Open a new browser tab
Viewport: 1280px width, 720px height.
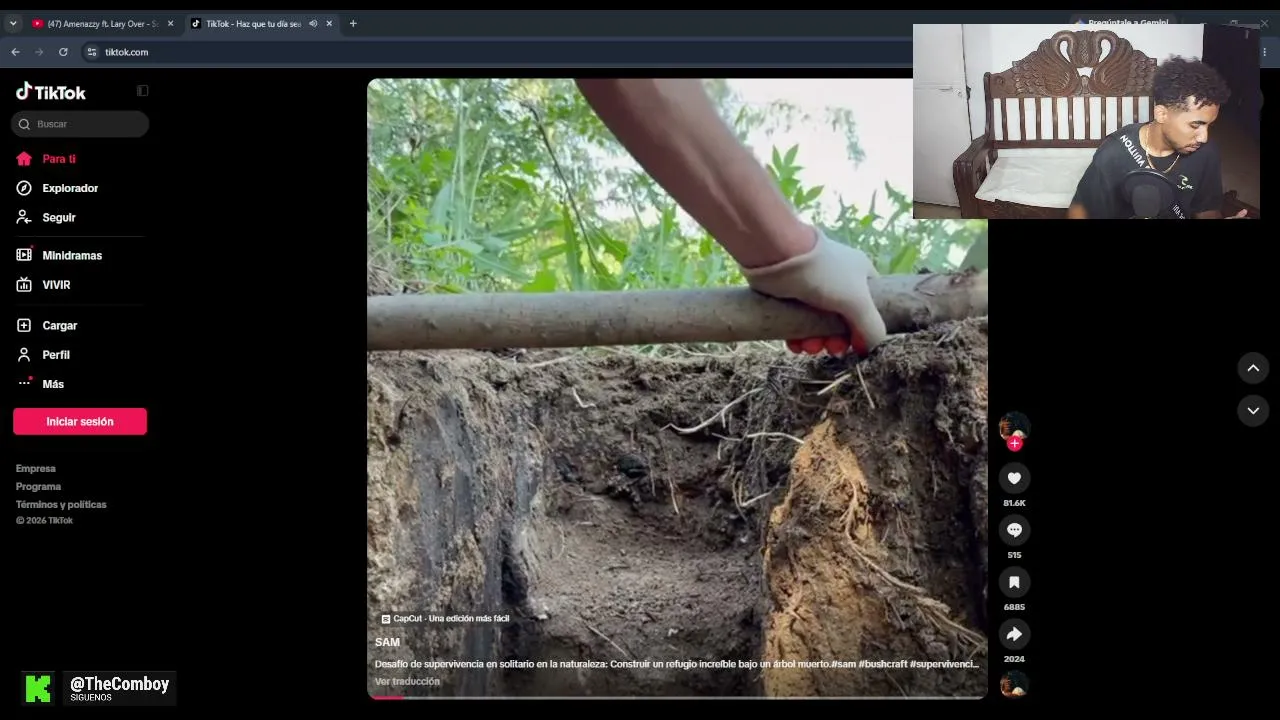tap(353, 23)
